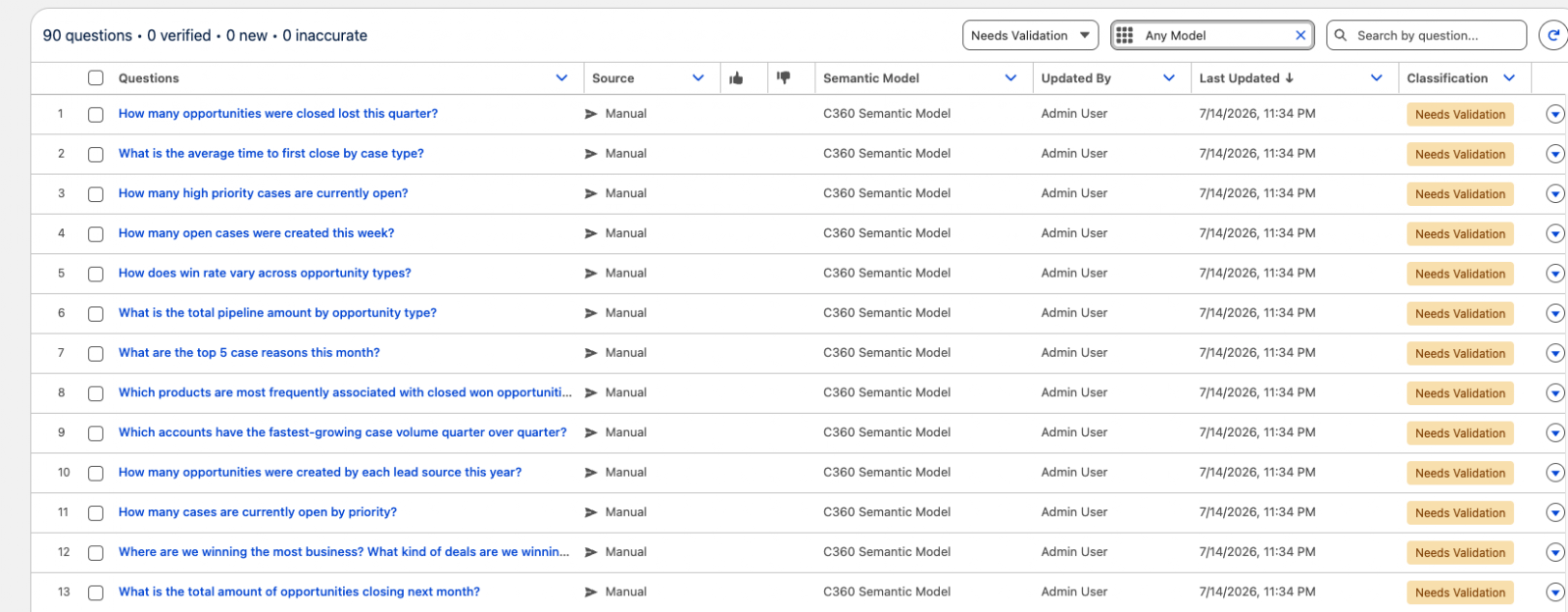Expand the Semantic Model column menu chevron
Screen dimensions: 1568x612
(1010, 77)
